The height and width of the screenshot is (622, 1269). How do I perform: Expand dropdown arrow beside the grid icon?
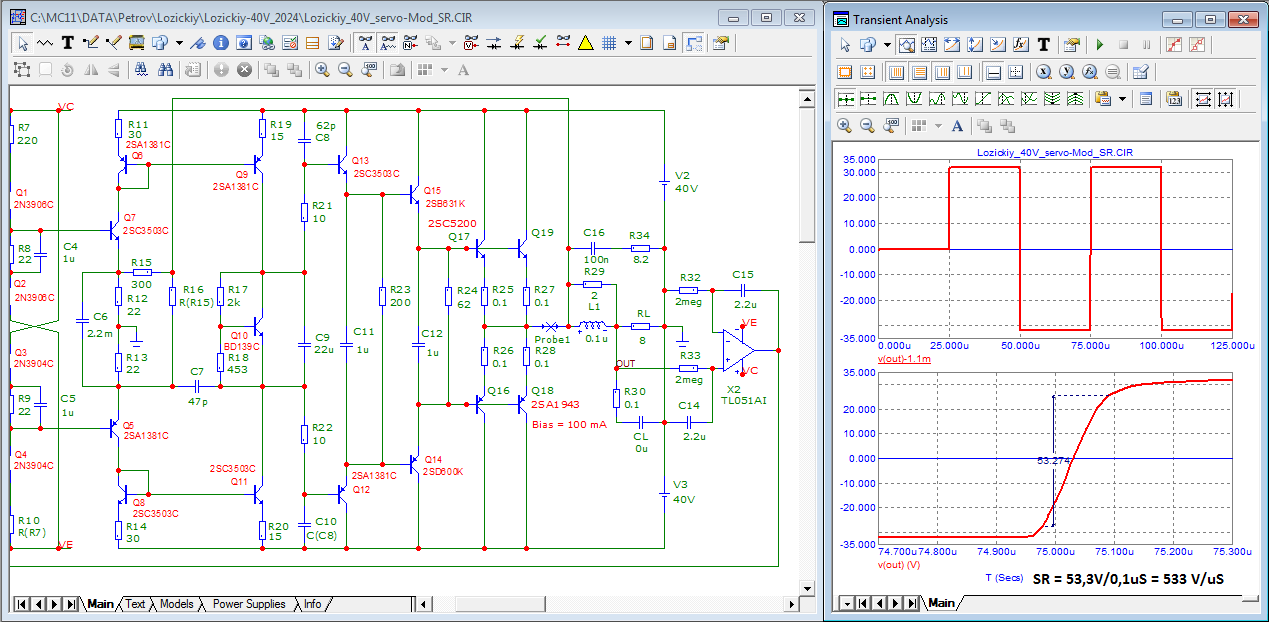coord(628,43)
